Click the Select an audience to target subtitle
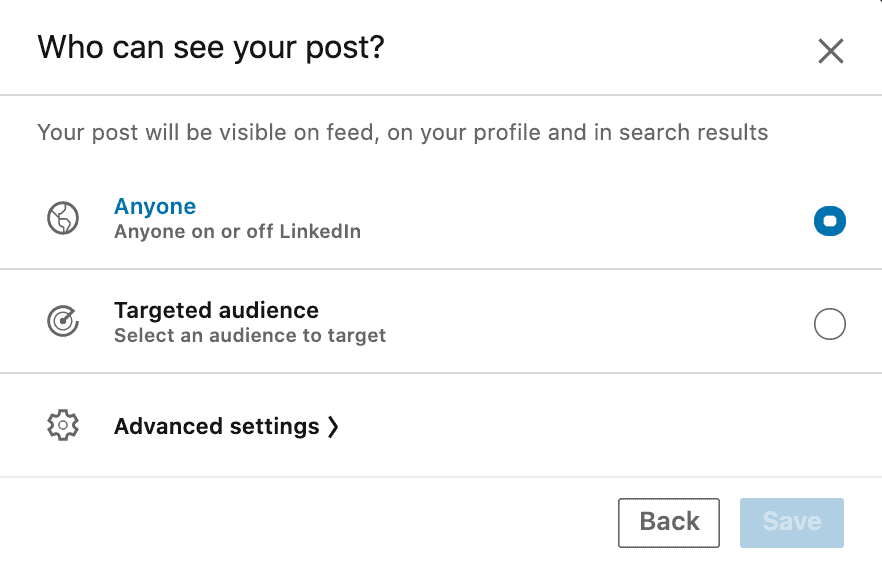This screenshot has width=882, height=566. pos(250,335)
